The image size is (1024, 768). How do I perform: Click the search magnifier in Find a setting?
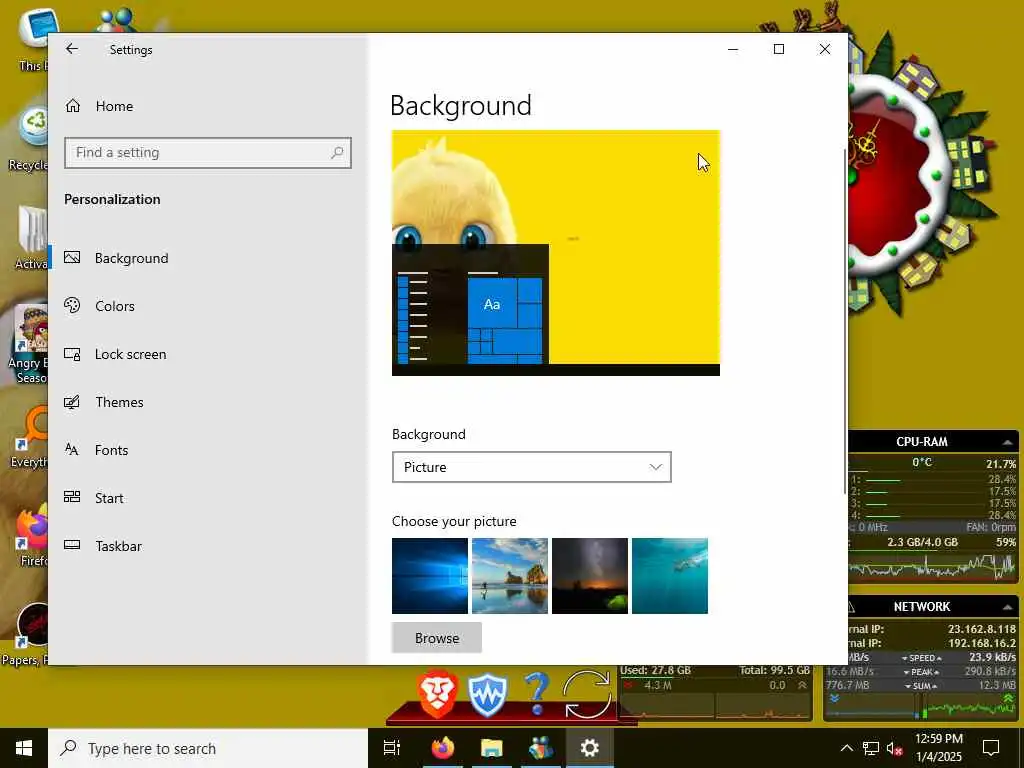click(x=337, y=153)
